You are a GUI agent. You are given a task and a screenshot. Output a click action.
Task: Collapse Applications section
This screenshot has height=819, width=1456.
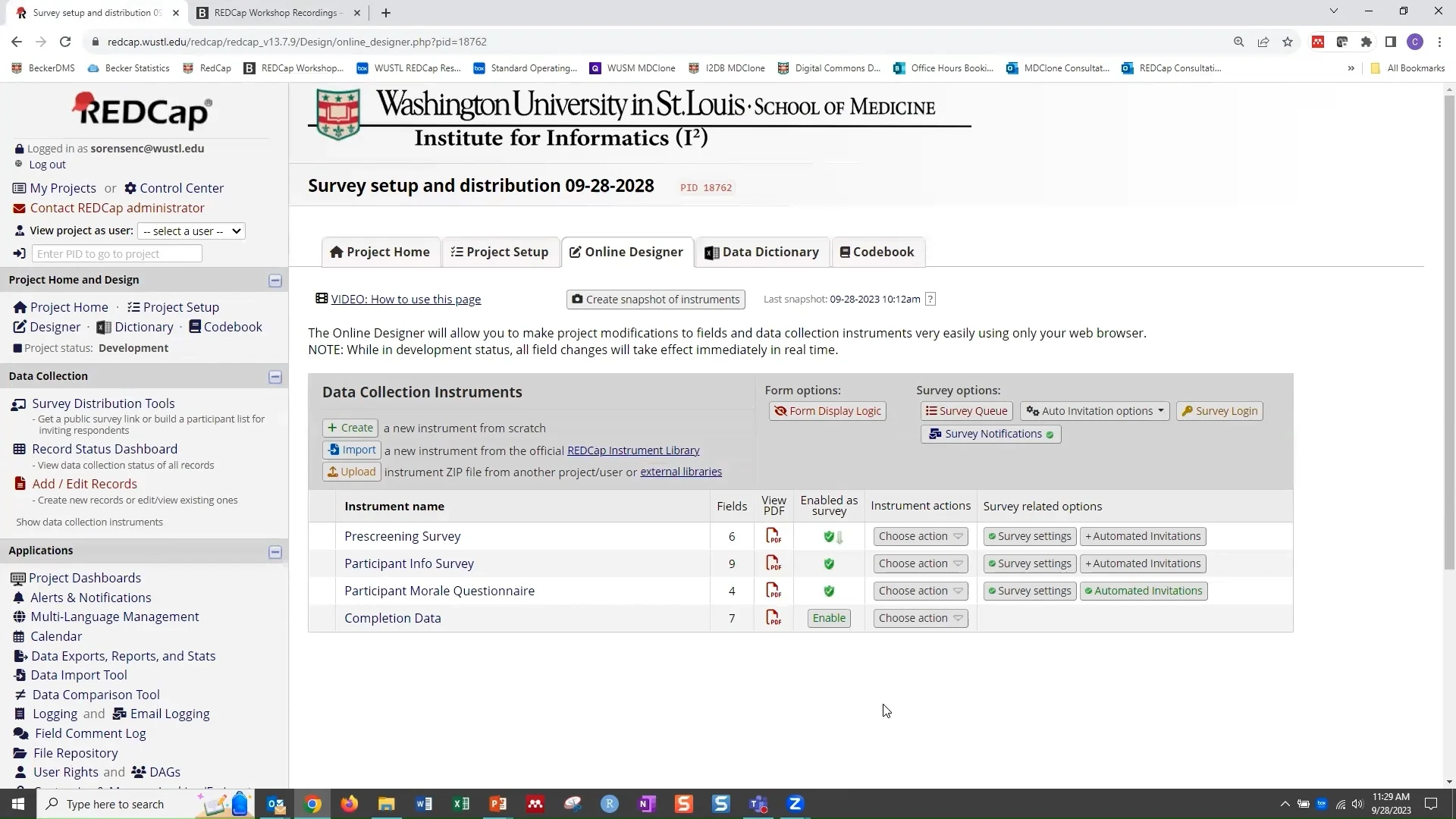pos(275,552)
